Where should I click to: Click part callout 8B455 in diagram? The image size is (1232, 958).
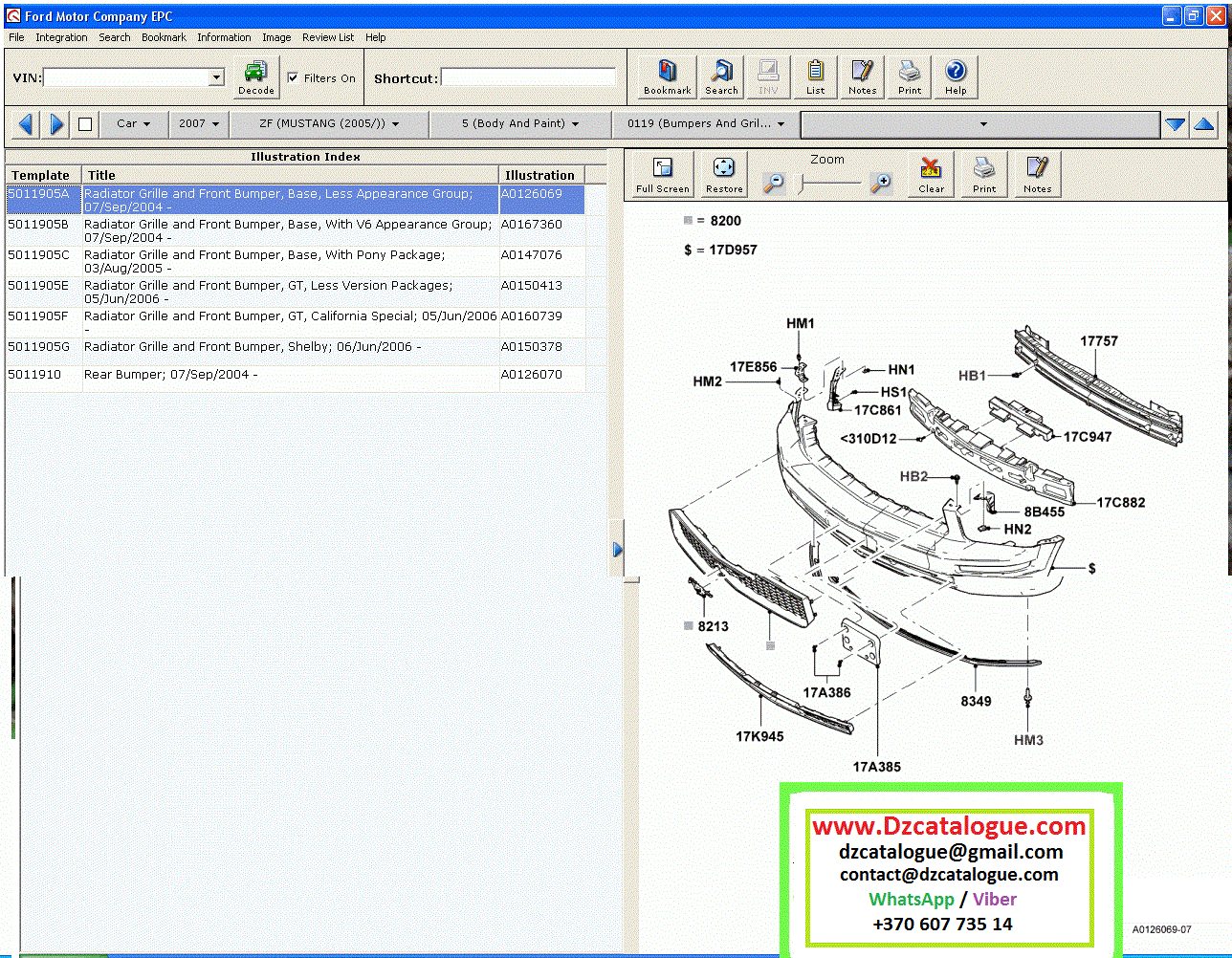click(1045, 512)
